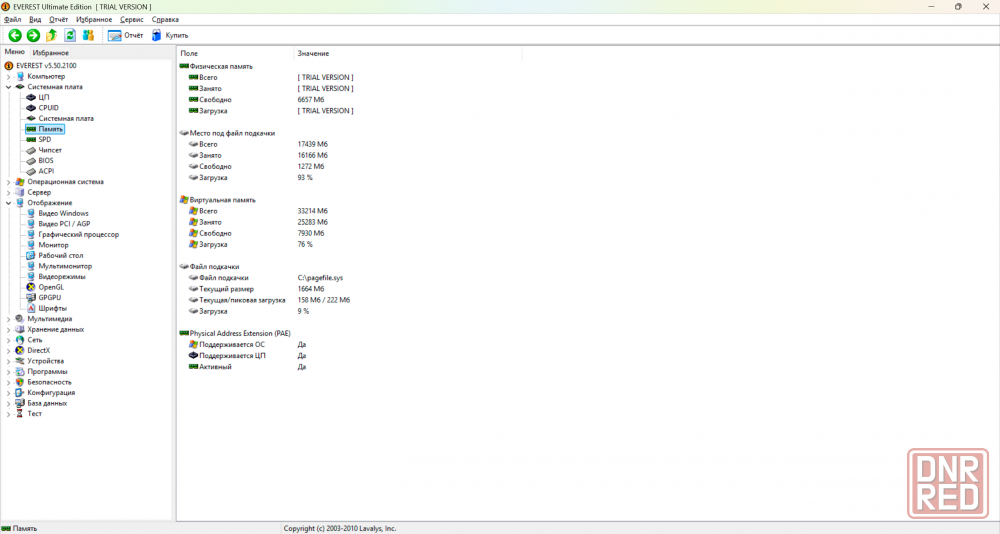Expand the DirectX tree node
Image resolution: width=1000 pixels, height=534 pixels.
(x=8, y=351)
